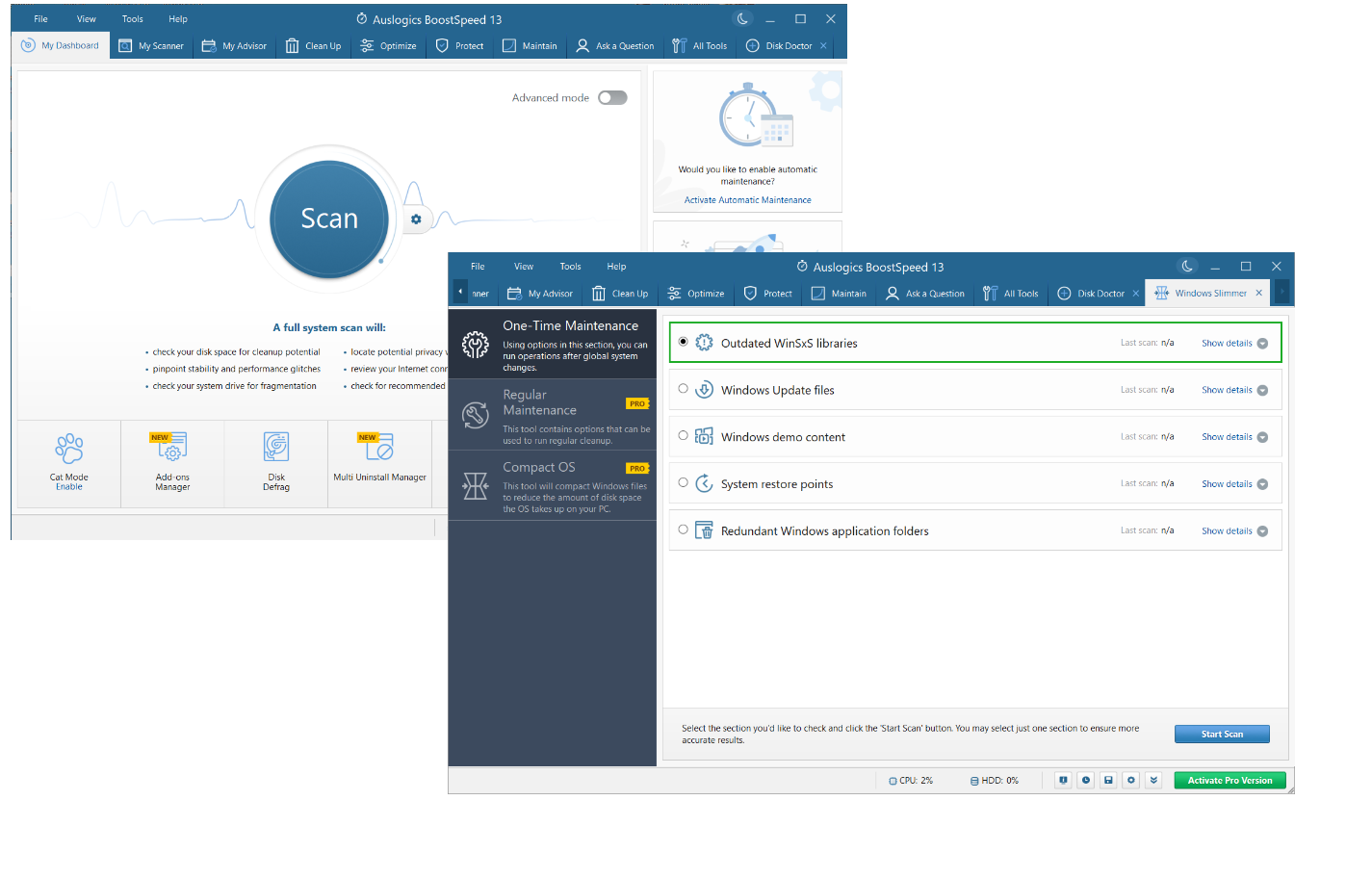Expand Show details for Redundant Windows application folders

pos(1234,531)
